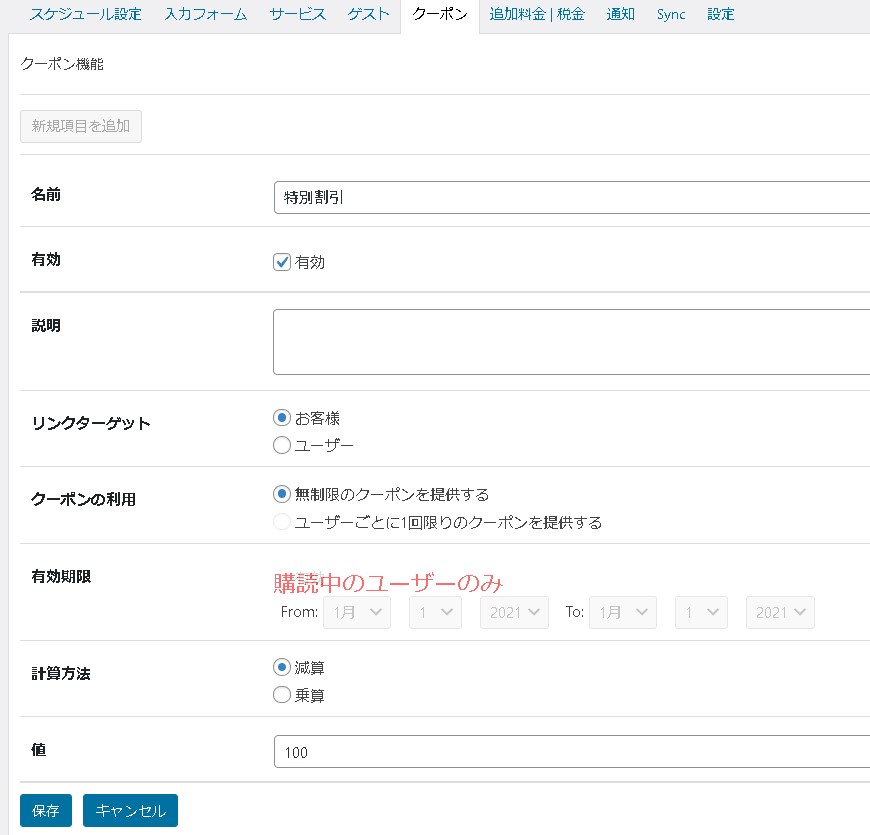Switch to the 入力フォーム tab
Image resolution: width=870 pixels, height=835 pixels.
(x=205, y=15)
